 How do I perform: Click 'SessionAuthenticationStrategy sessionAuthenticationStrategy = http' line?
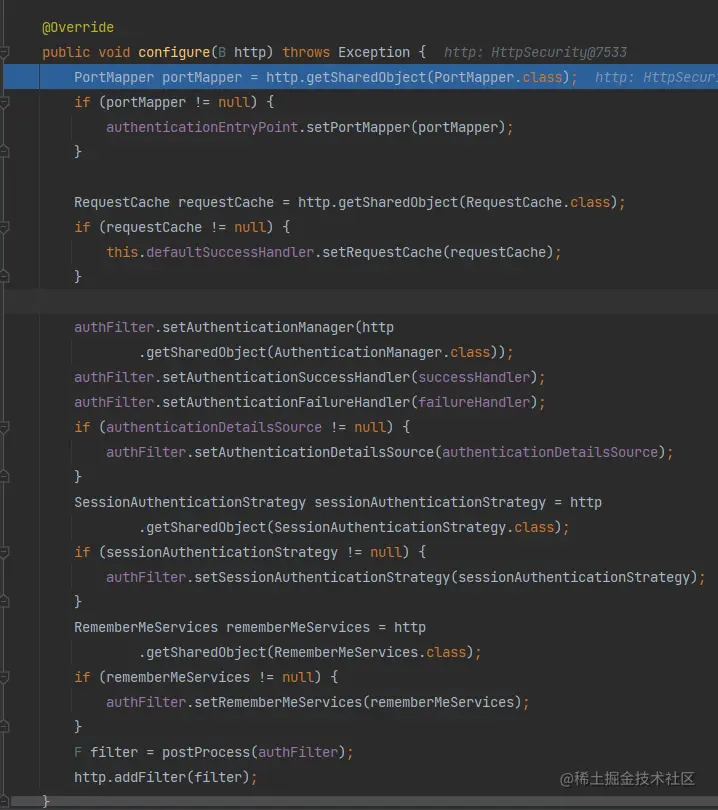338,502
